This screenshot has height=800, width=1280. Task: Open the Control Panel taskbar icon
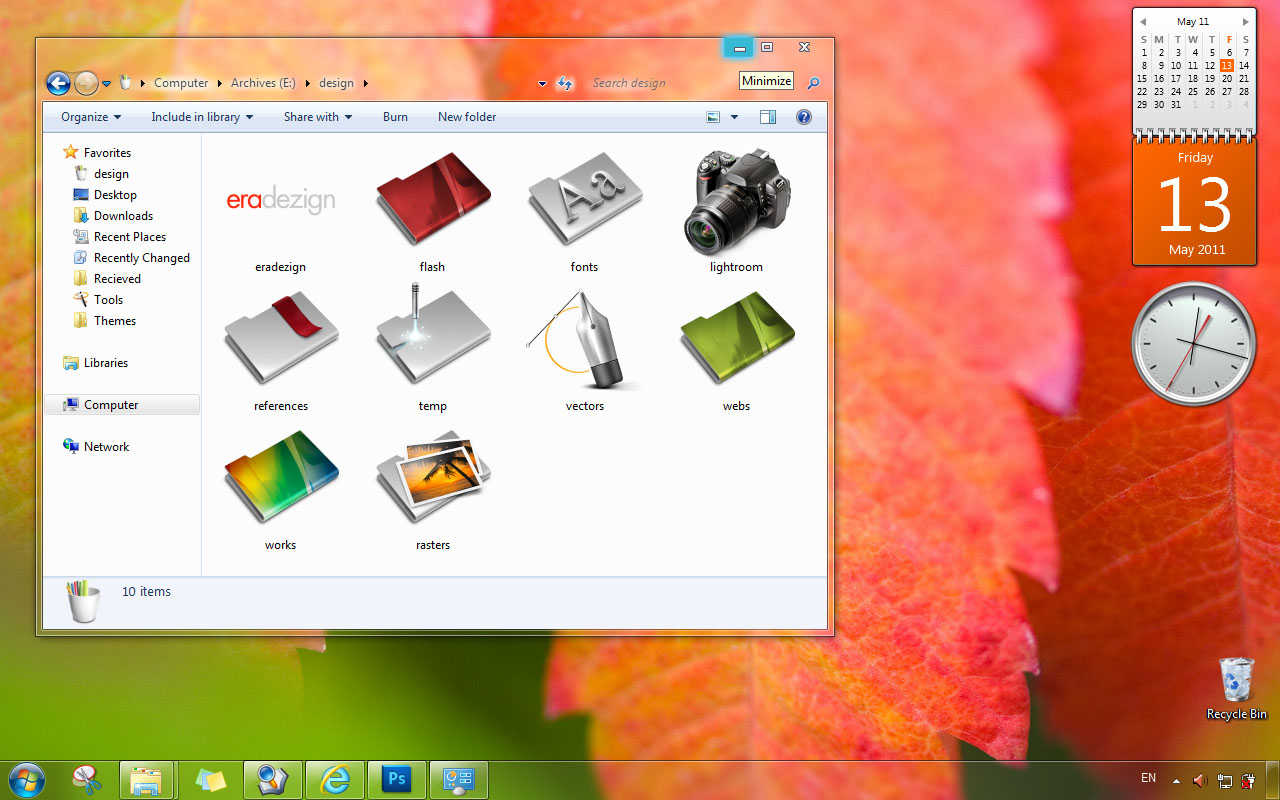click(x=459, y=780)
